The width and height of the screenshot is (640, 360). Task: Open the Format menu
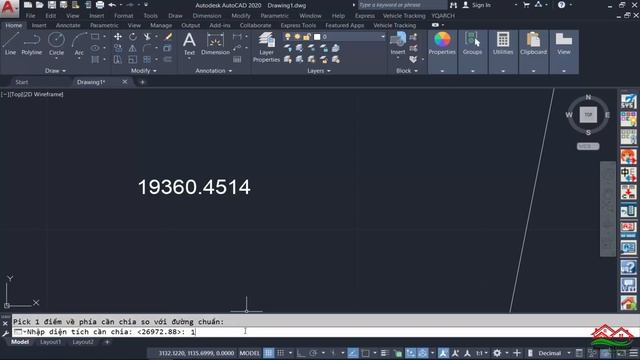coord(123,16)
